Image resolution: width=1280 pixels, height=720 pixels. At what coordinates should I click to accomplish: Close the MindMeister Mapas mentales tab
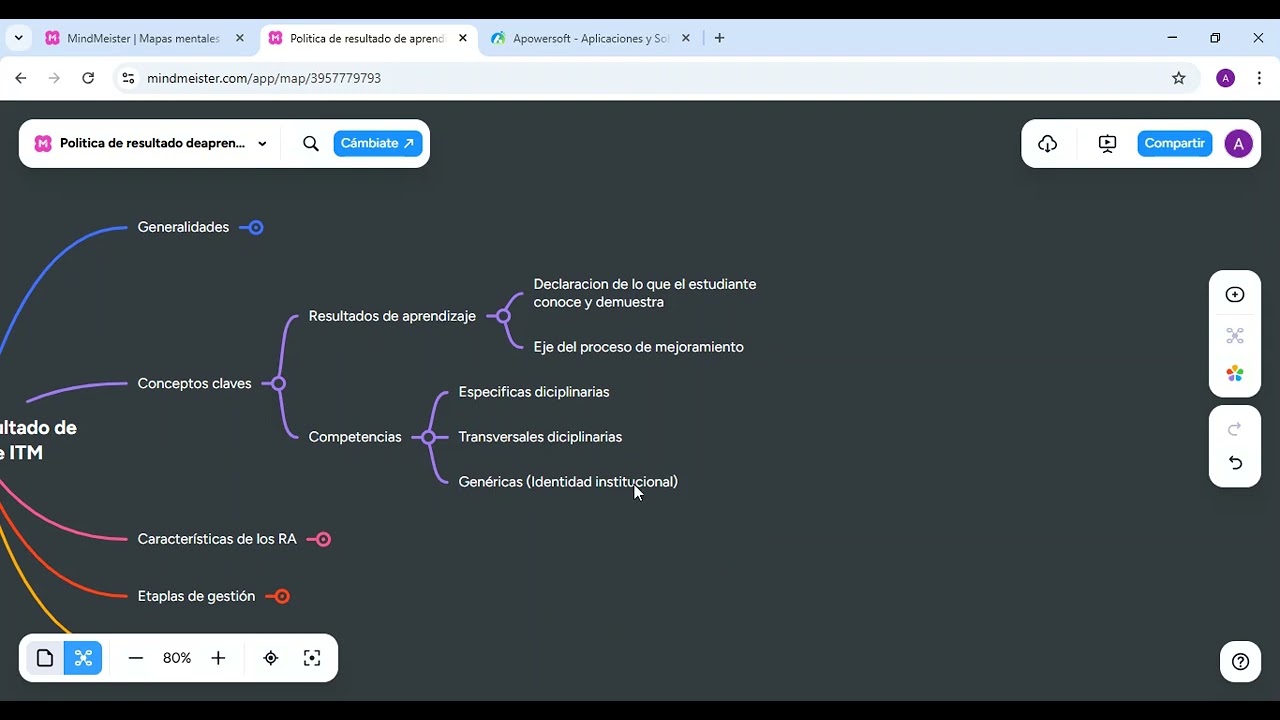click(x=240, y=38)
